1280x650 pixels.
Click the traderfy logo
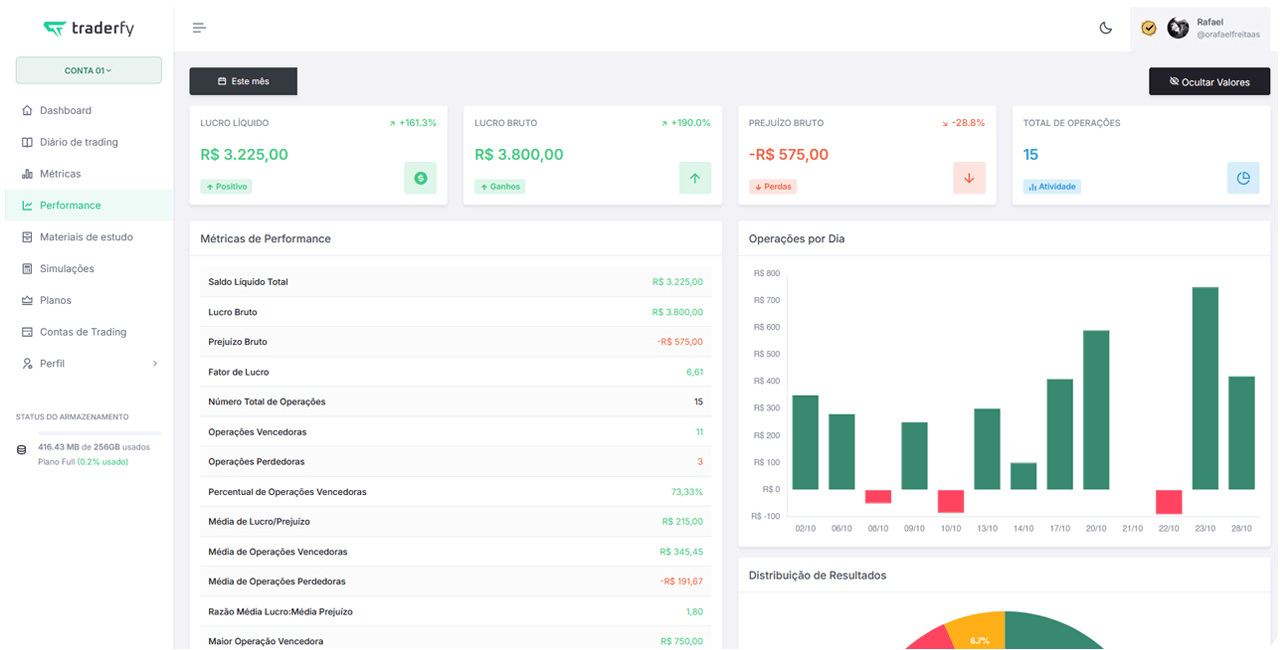[89, 28]
